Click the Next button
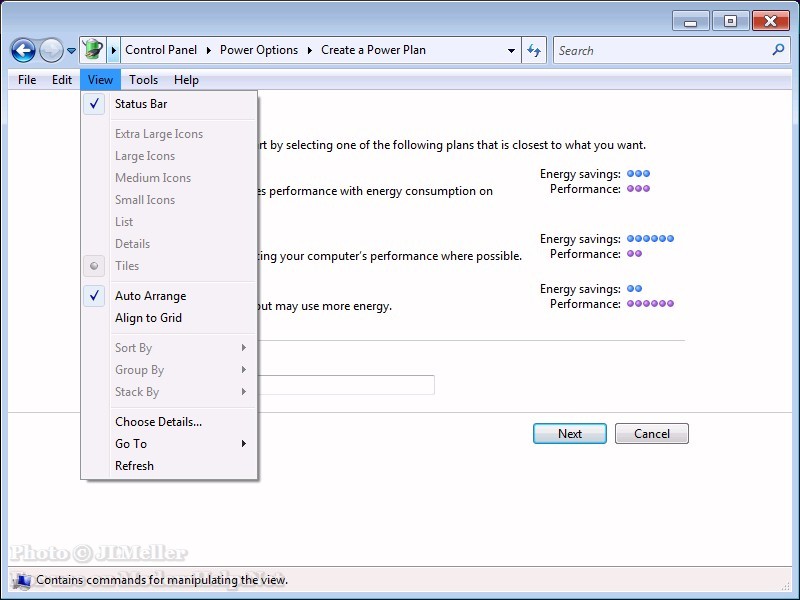 coord(570,434)
